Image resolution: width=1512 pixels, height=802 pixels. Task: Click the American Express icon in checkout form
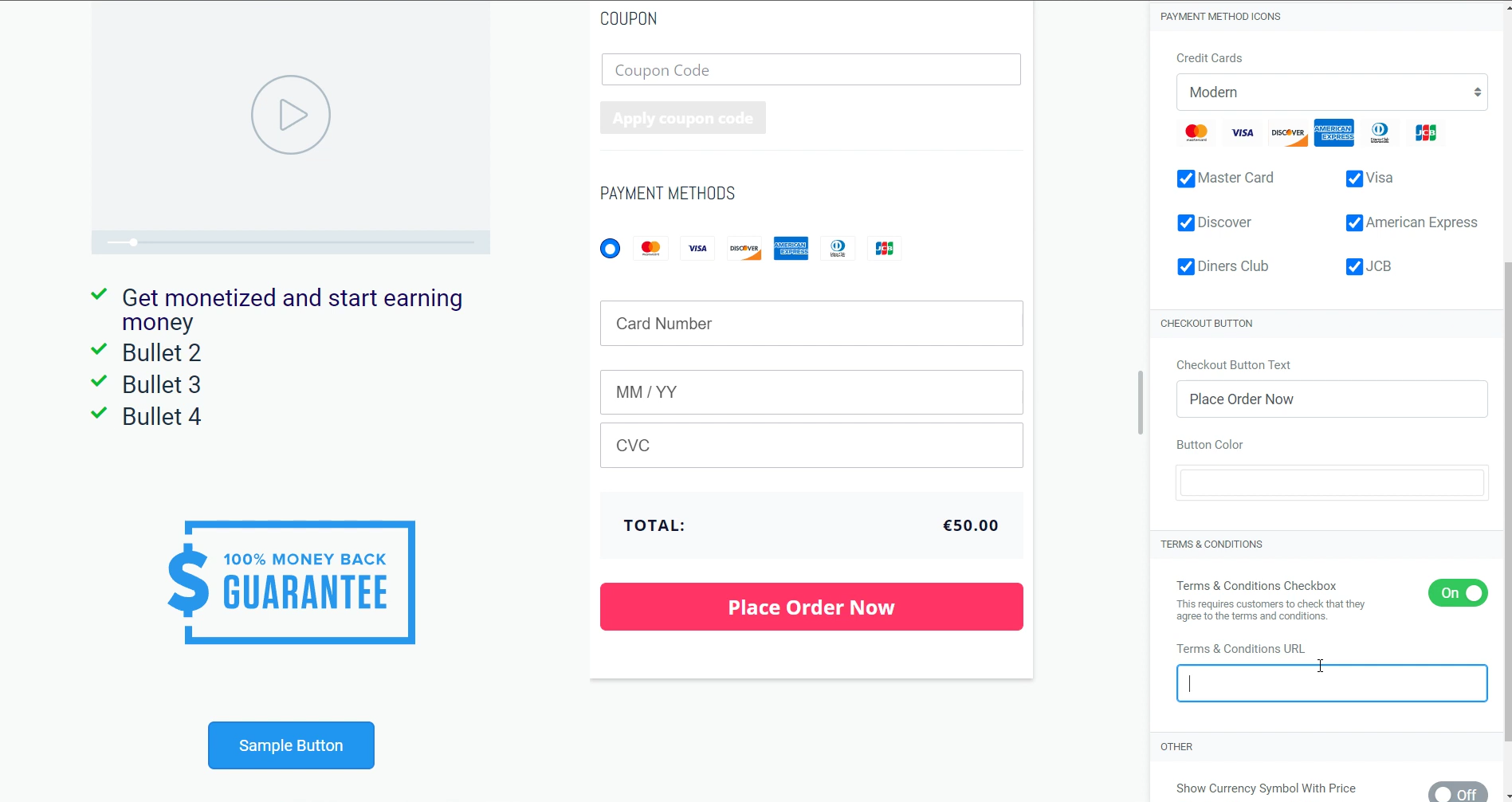tap(791, 248)
